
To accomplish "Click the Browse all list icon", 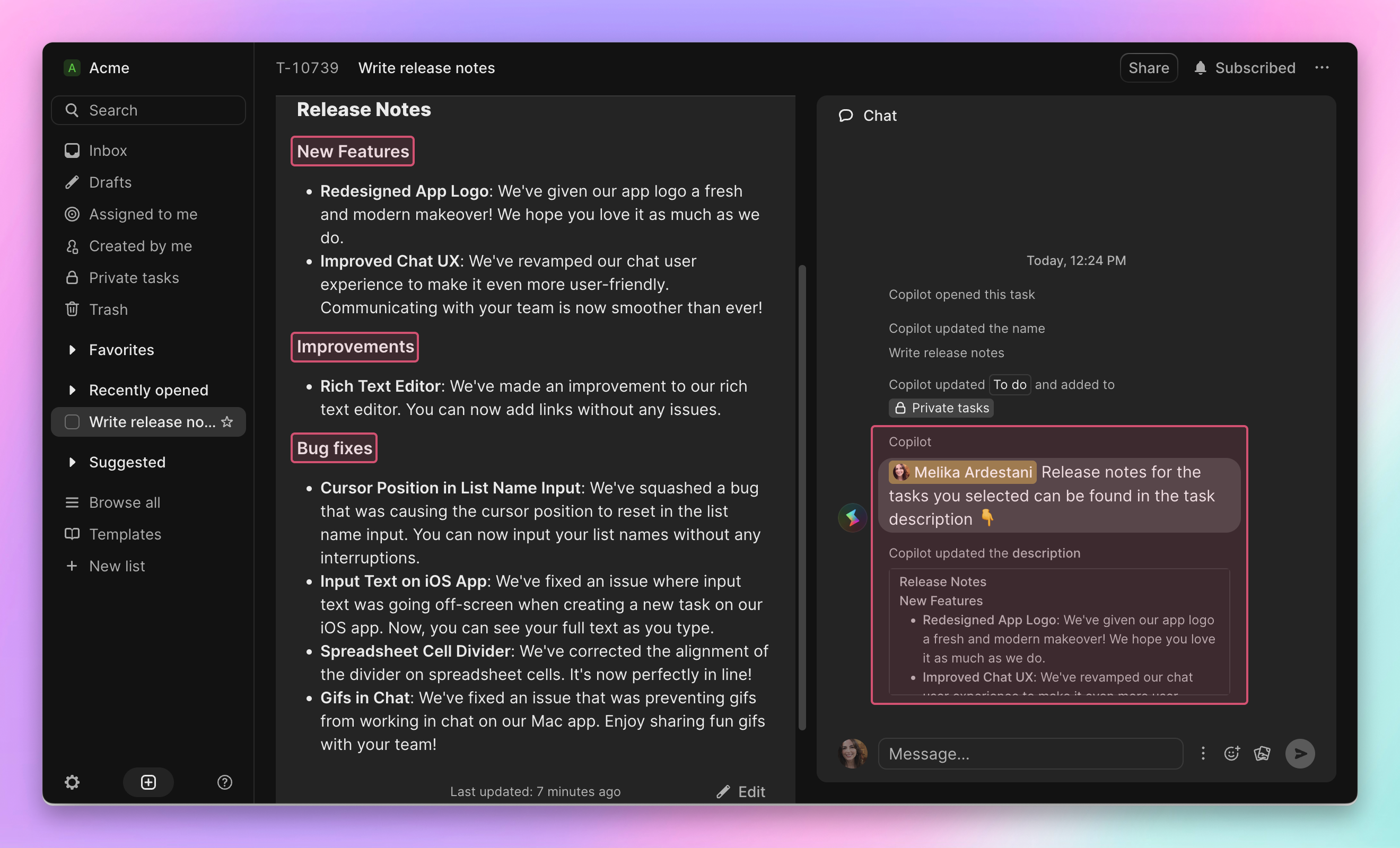I will click(x=72, y=502).
